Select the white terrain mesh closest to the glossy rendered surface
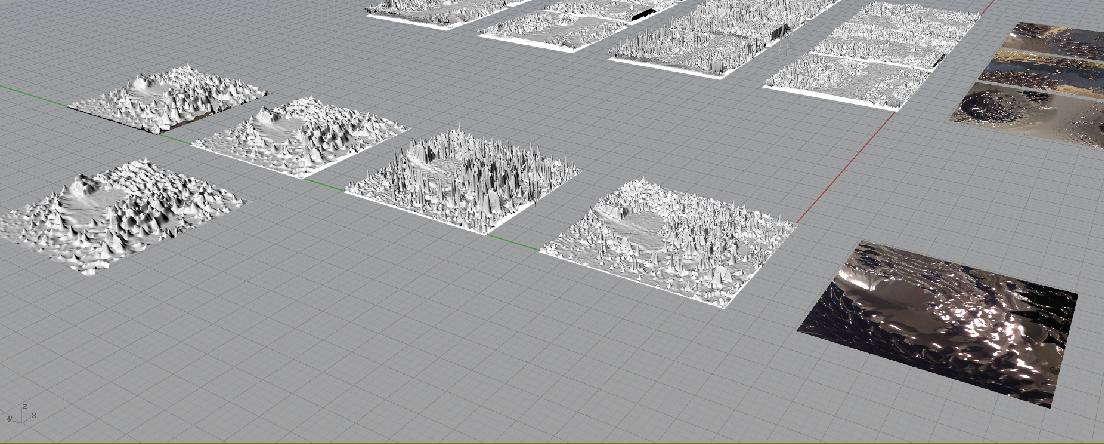 click(x=667, y=241)
